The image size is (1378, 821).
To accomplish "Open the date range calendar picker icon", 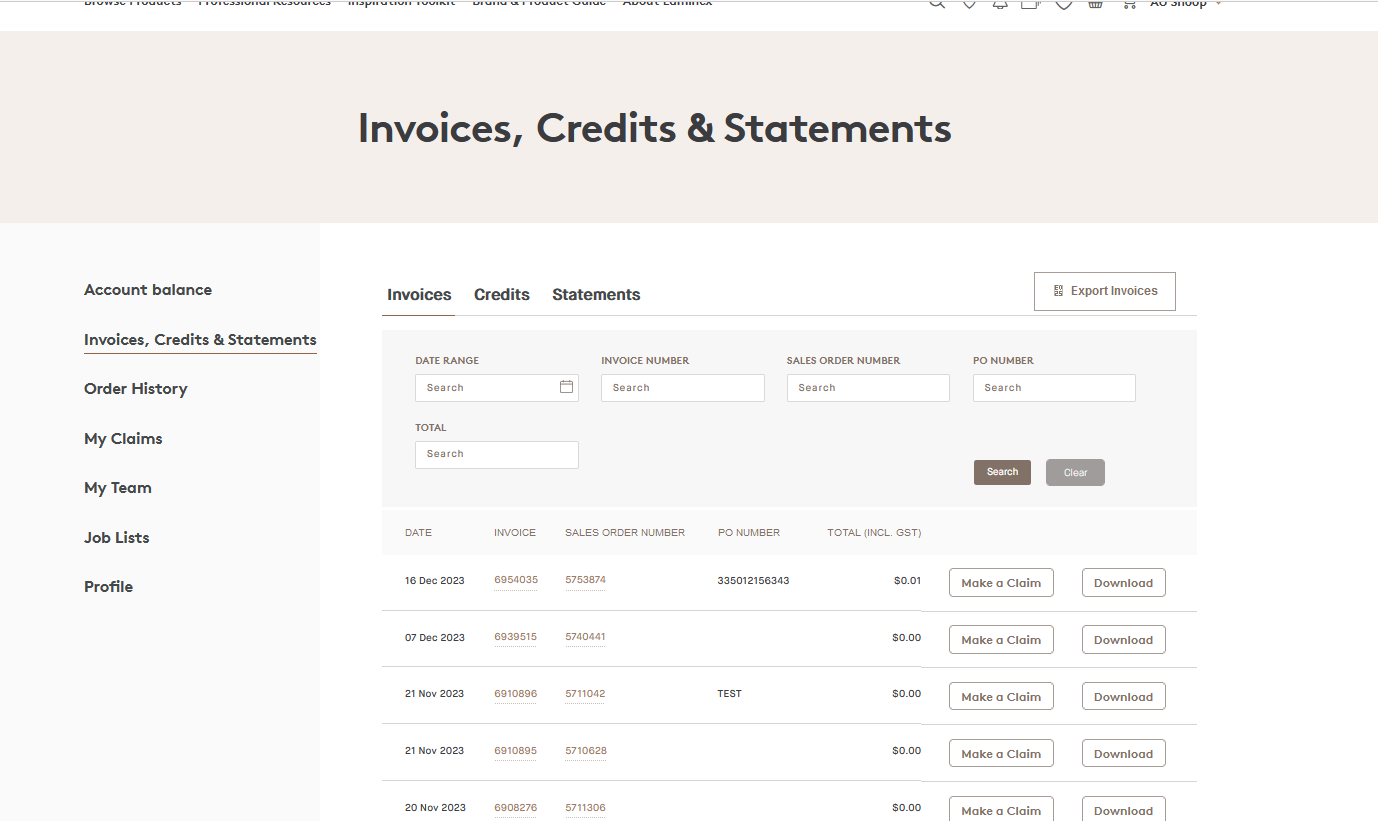I will 566,387.
